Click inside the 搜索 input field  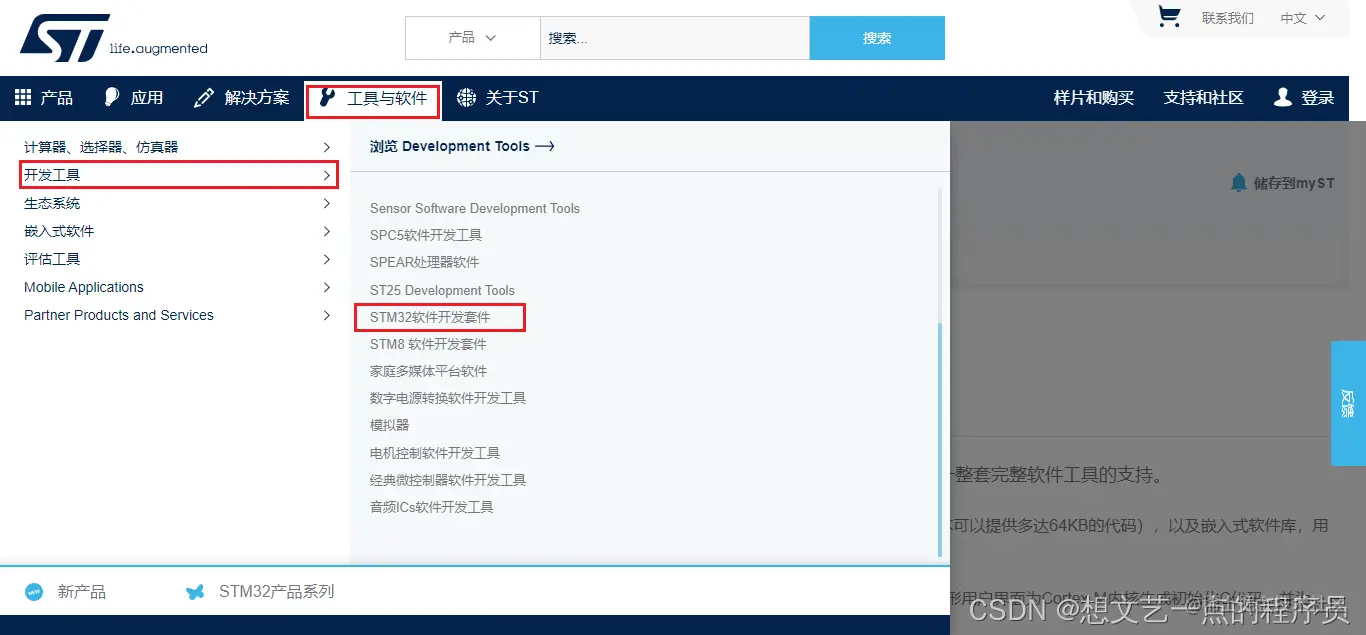click(x=675, y=37)
